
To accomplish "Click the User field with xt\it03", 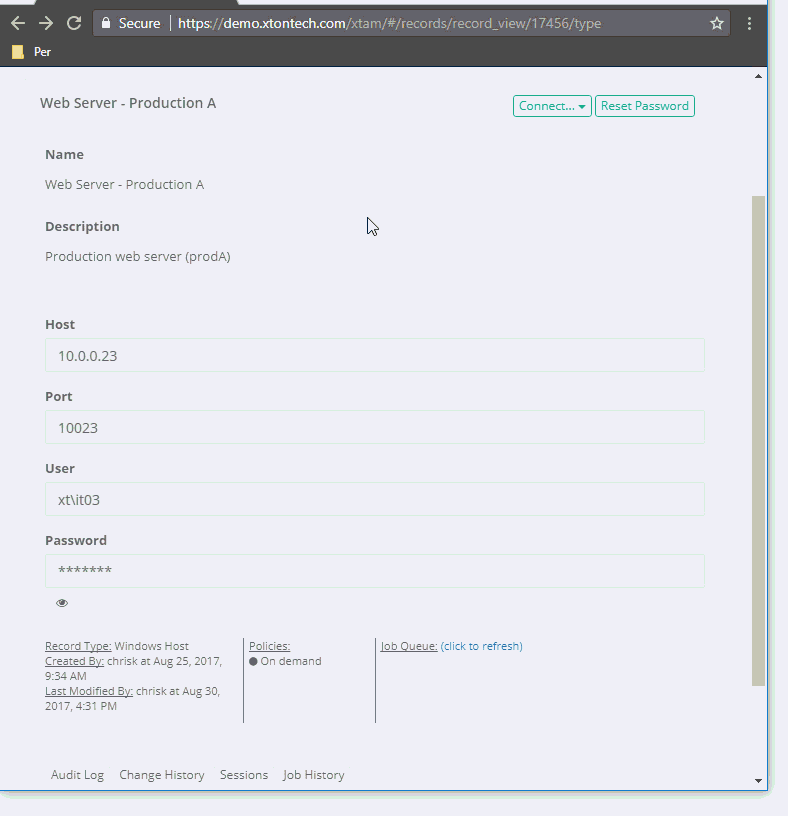I will coord(374,499).
